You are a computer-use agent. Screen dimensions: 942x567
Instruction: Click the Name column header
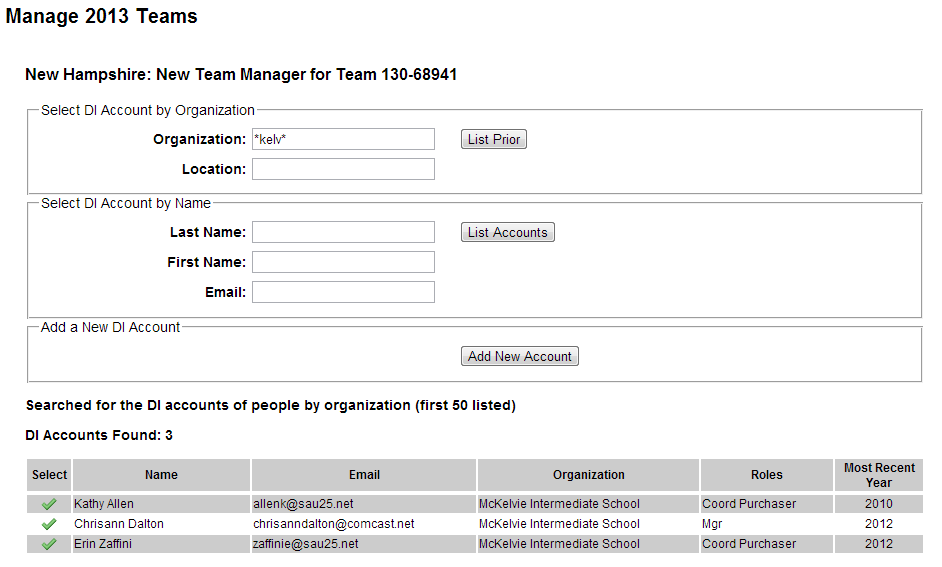coord(161,475)
